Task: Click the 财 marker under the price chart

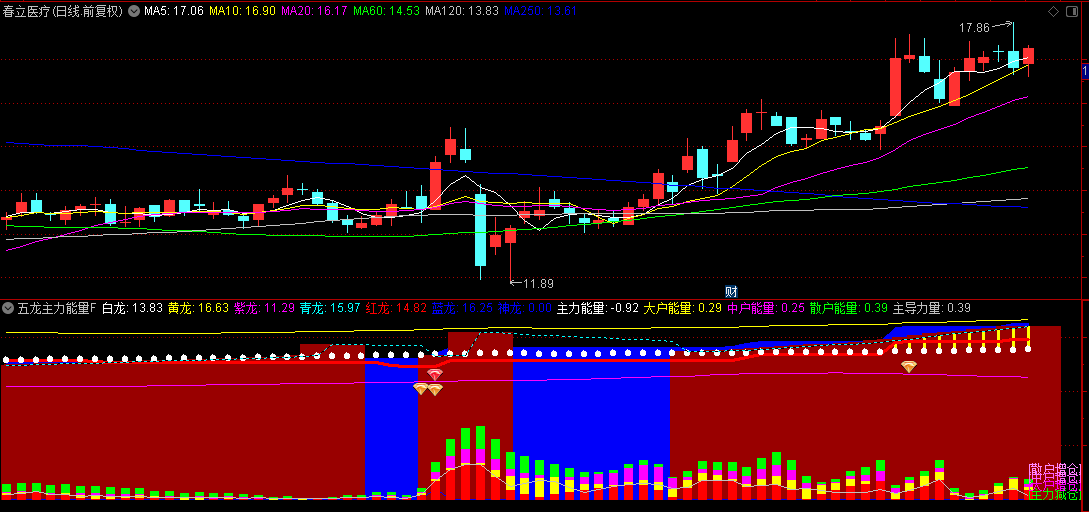Action: pos(731,291)
